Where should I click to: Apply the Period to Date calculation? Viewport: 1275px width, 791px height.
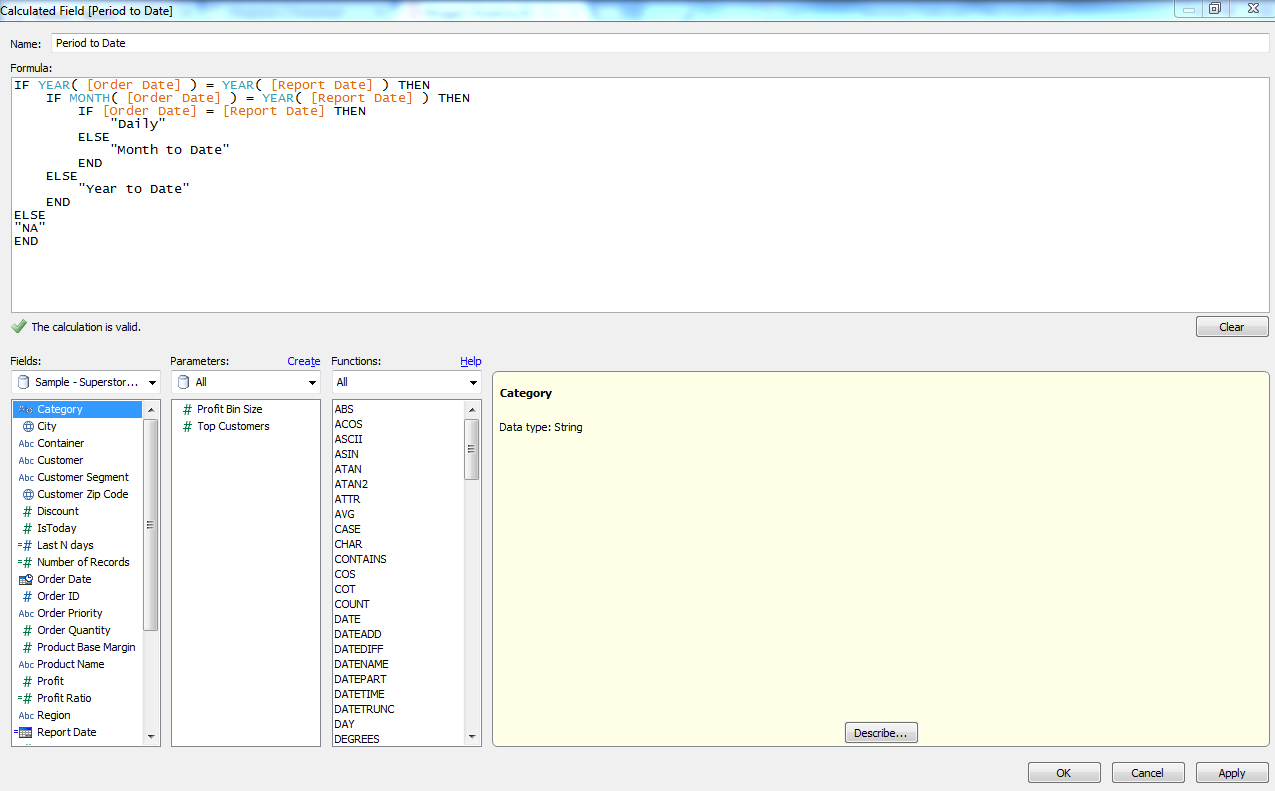coord(1232,772)
